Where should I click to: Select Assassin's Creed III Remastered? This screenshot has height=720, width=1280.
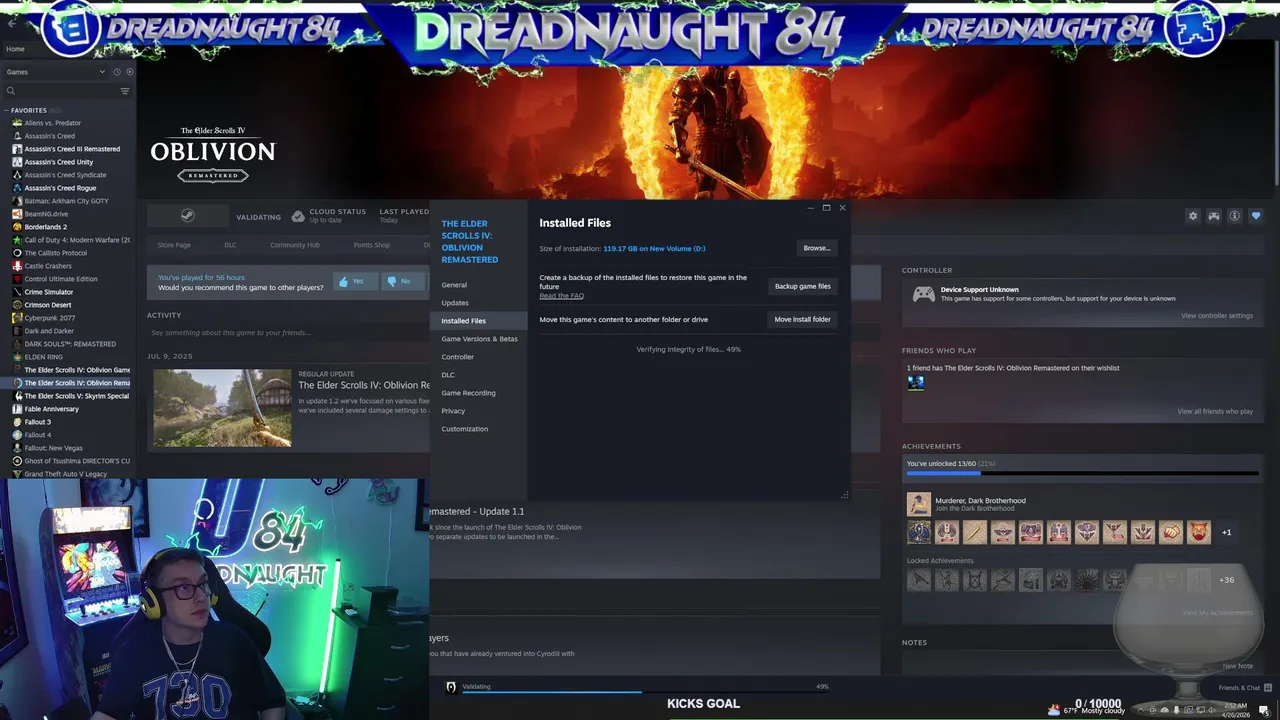(x=72, y=149)
